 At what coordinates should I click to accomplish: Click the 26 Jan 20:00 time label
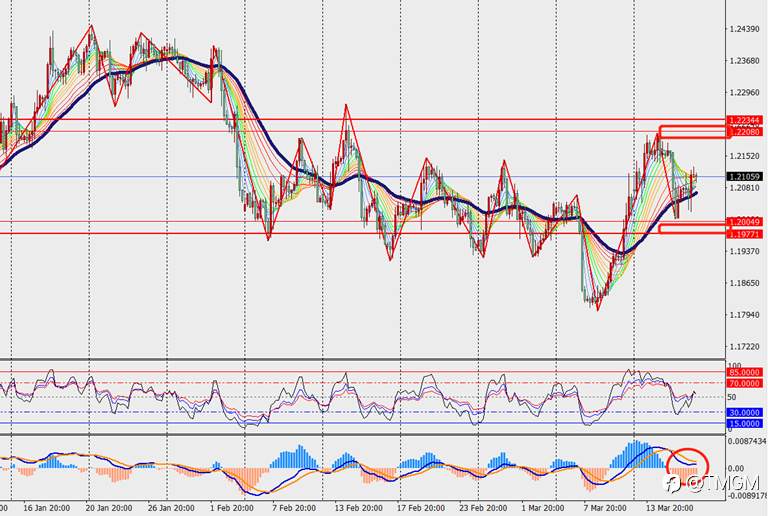(x=171, y=508)
